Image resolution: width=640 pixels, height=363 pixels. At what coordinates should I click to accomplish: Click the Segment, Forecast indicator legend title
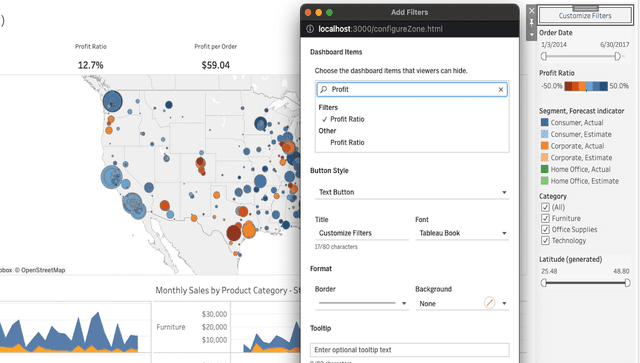(x=582, y=111)
